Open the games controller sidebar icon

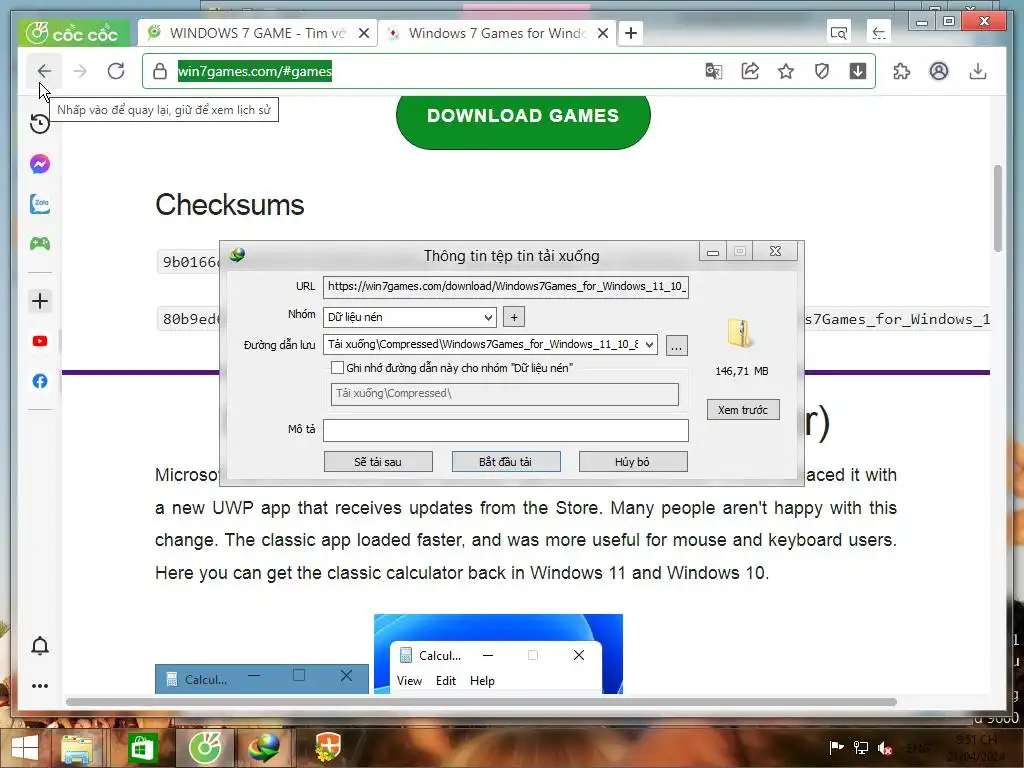tap(40, 244)
